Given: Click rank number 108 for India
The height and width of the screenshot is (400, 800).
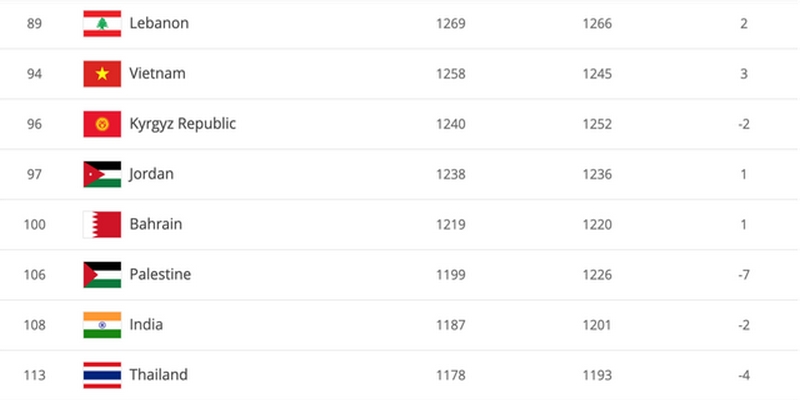Looking at the screenshot, I should click(x=34, y=325).
